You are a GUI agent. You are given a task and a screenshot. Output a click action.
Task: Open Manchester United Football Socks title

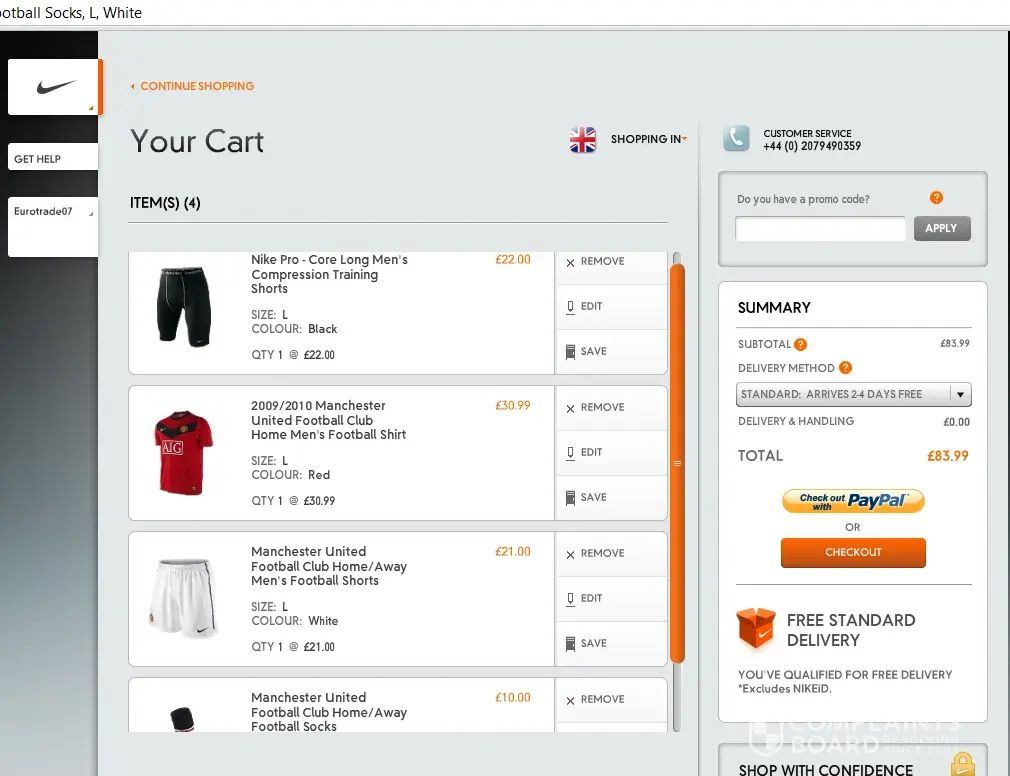pyautogui.click(x=329, y=712)
